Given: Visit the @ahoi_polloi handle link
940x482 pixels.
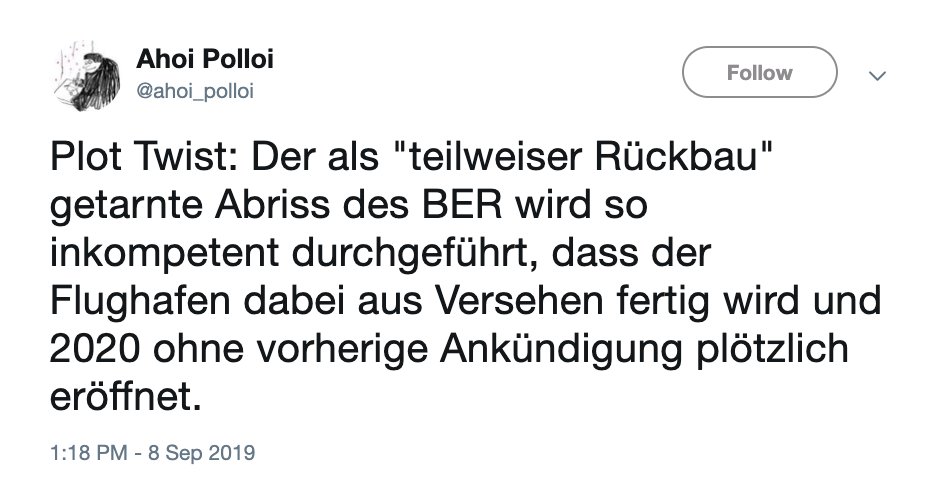Looking at the screenshot, I should click(195, 91).
